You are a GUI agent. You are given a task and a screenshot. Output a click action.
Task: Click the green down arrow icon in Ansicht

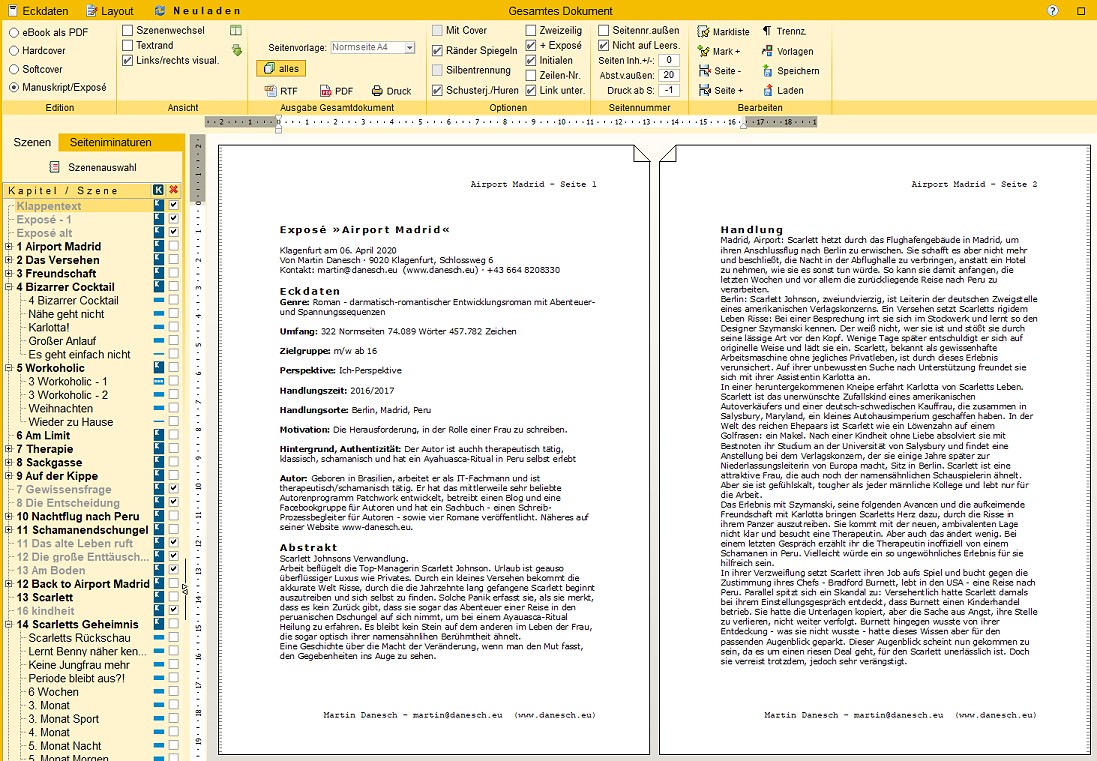point(236,50)
